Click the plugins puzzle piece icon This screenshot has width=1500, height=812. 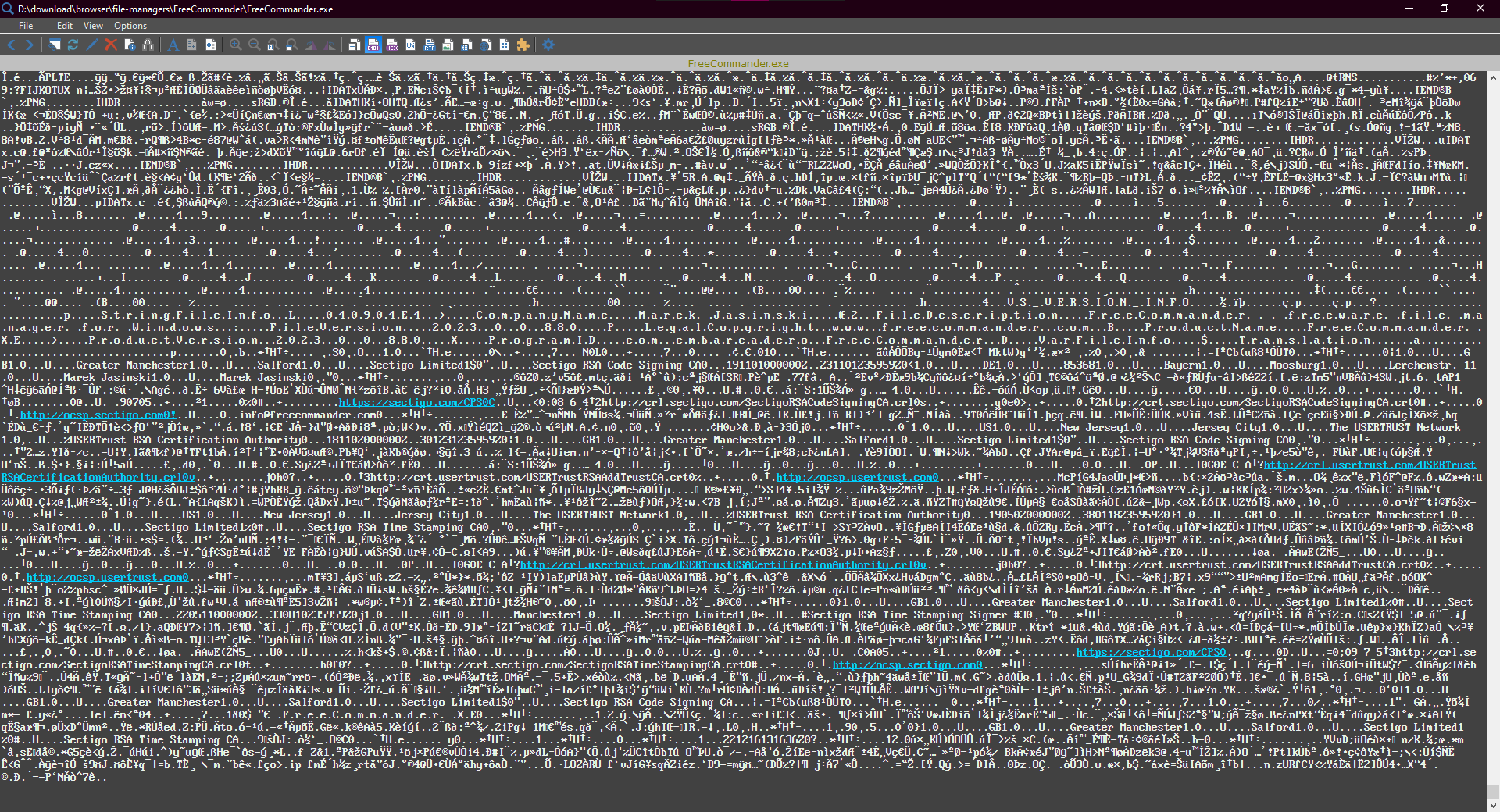tap(523, 45)
